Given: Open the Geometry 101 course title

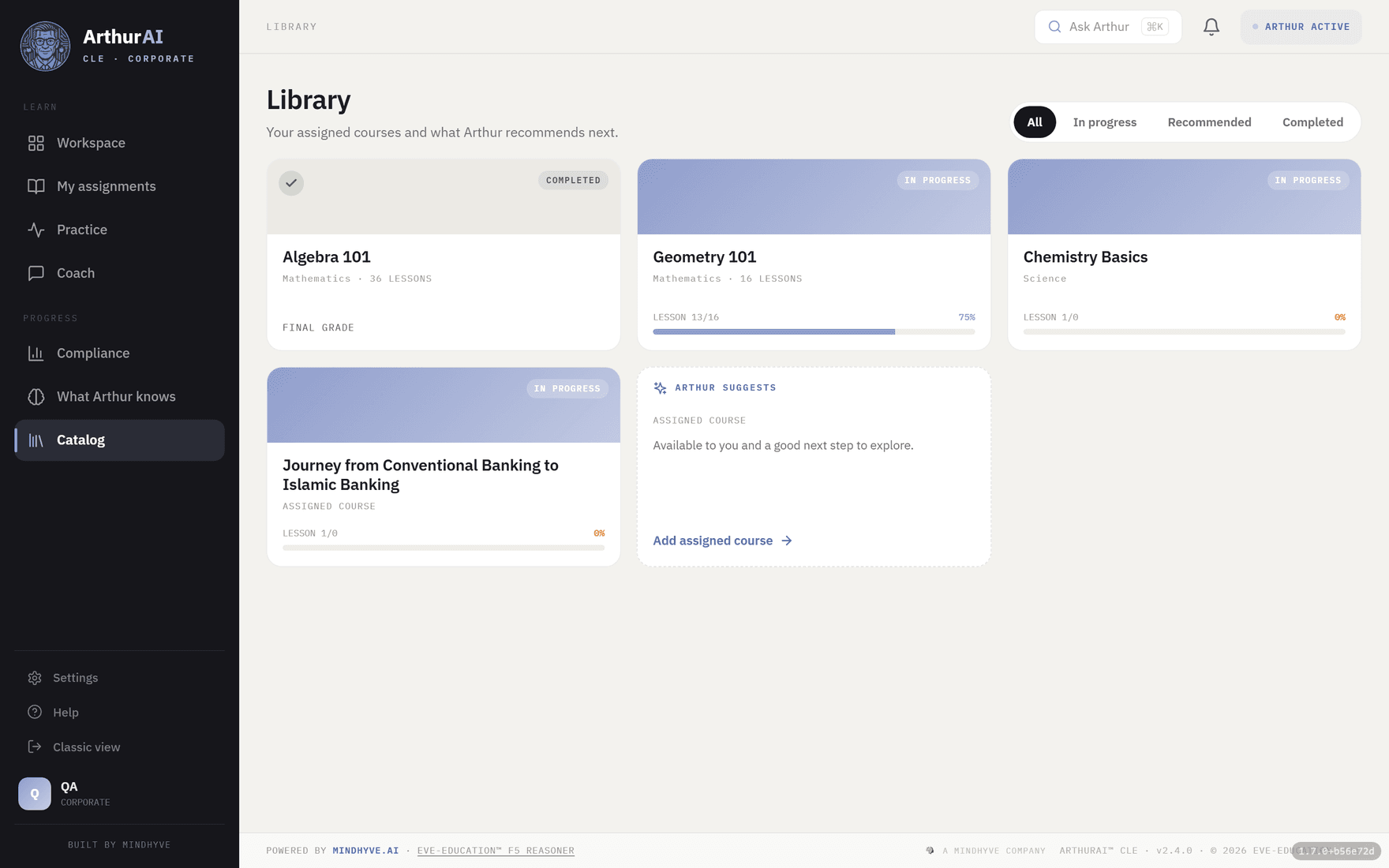Looking at the screenshot, I should (x=704, y=257).
